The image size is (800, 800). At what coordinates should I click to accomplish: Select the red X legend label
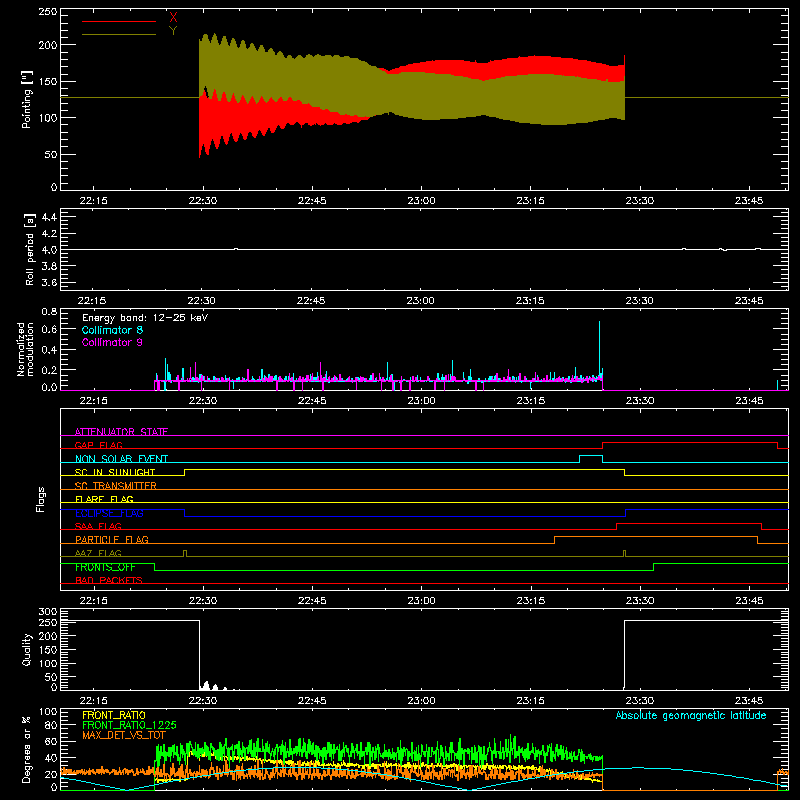[x=173, y=18]
